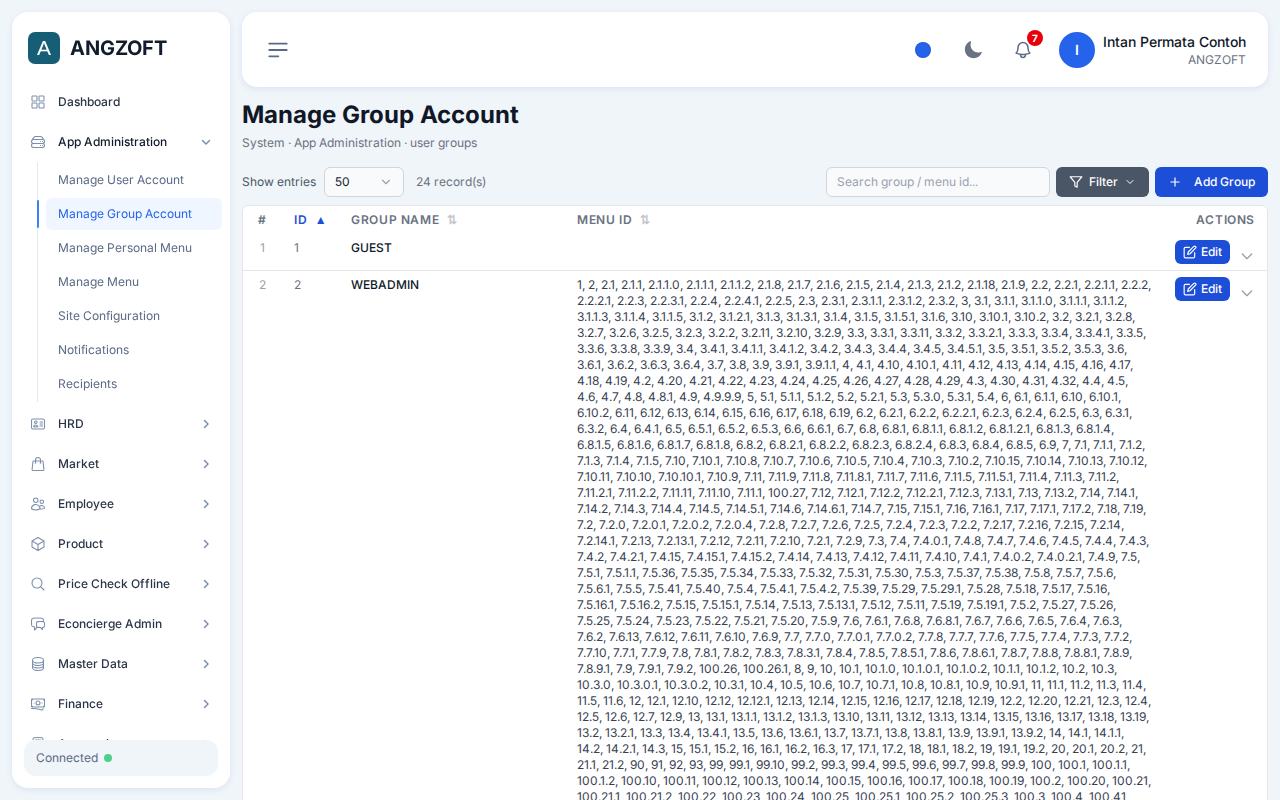Click the App Administration icon
Image resolution: width=1280 pixels, height=800 pixels.
pos(38,142)
